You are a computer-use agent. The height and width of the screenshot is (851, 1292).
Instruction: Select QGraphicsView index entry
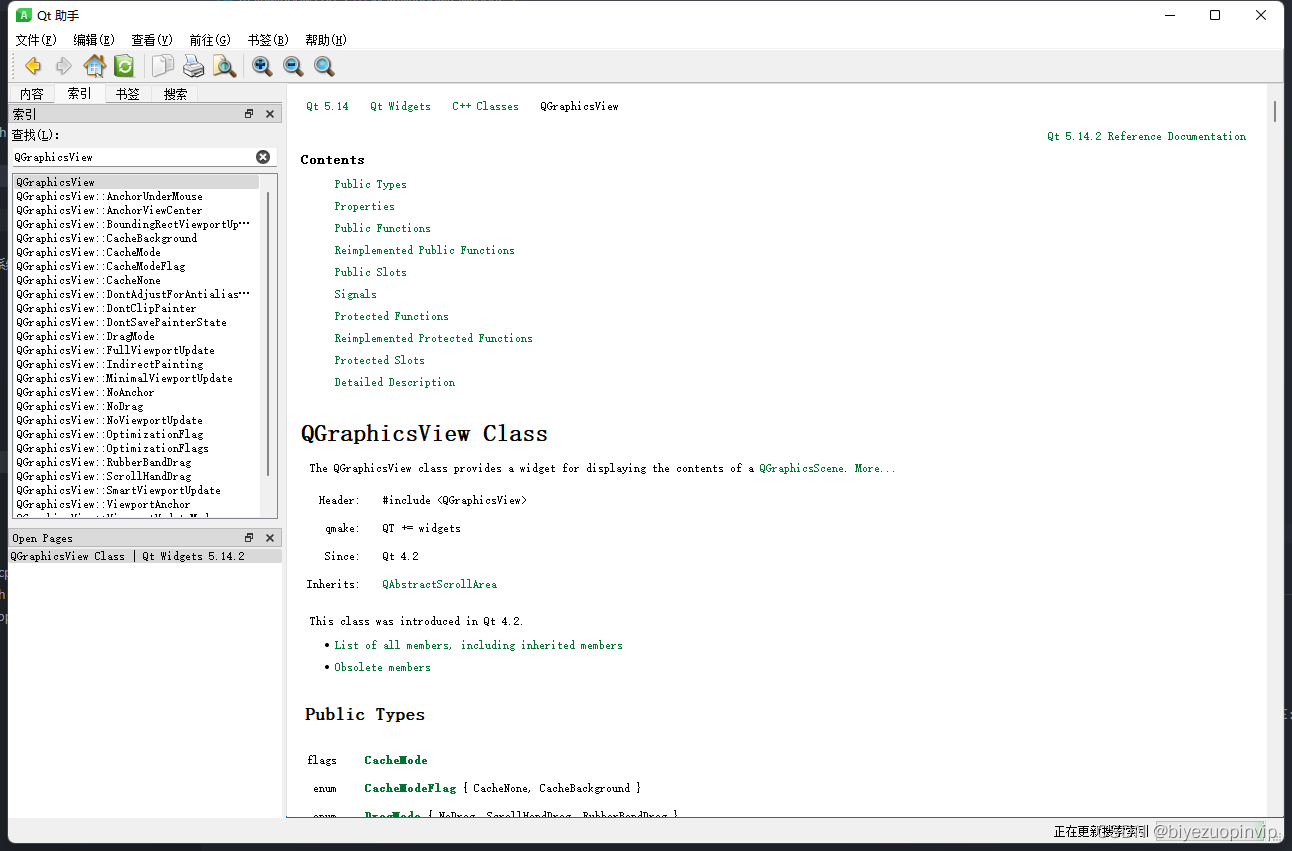[135, 182]
